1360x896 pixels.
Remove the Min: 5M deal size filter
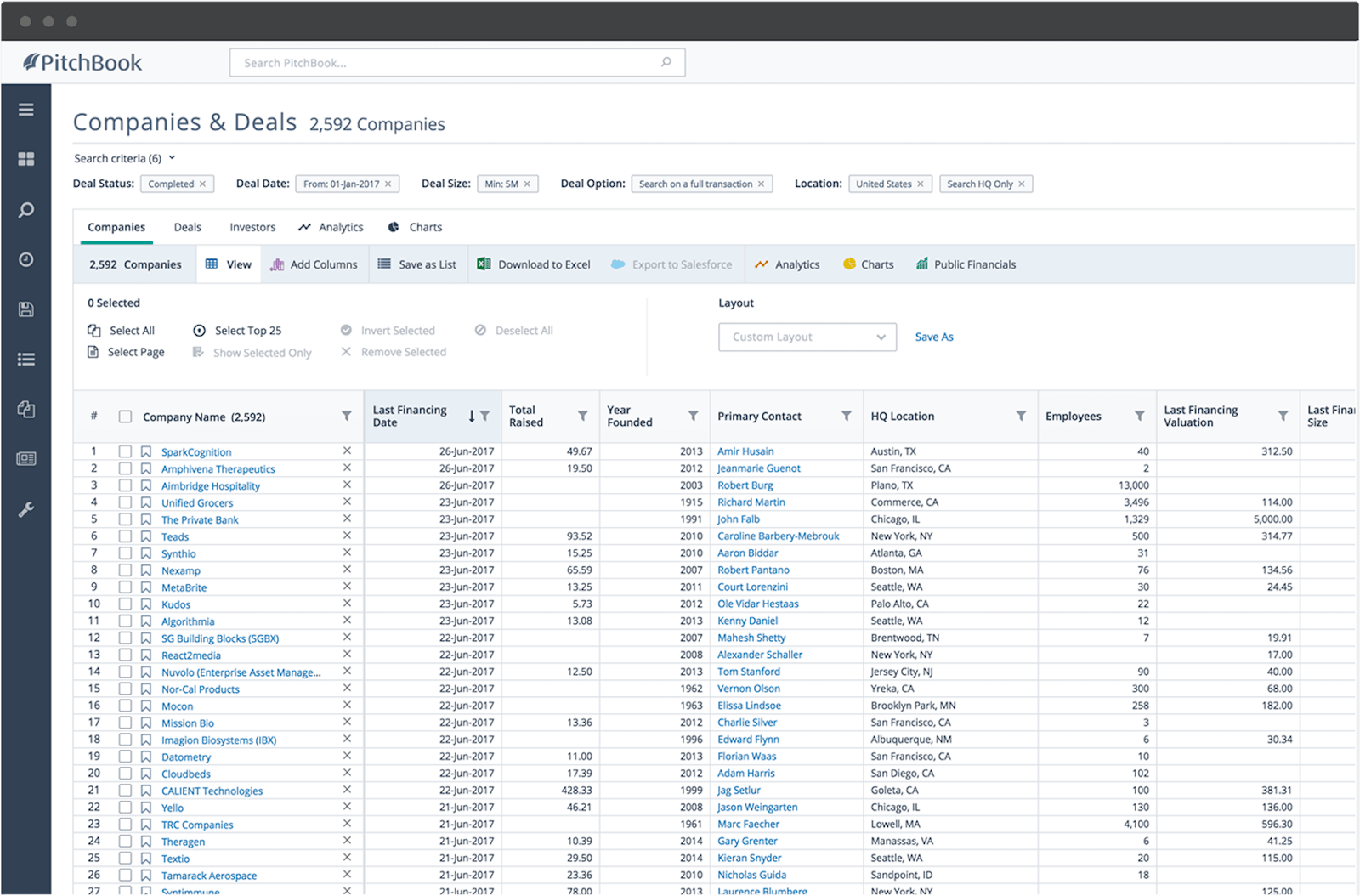[x=527, y=184]
